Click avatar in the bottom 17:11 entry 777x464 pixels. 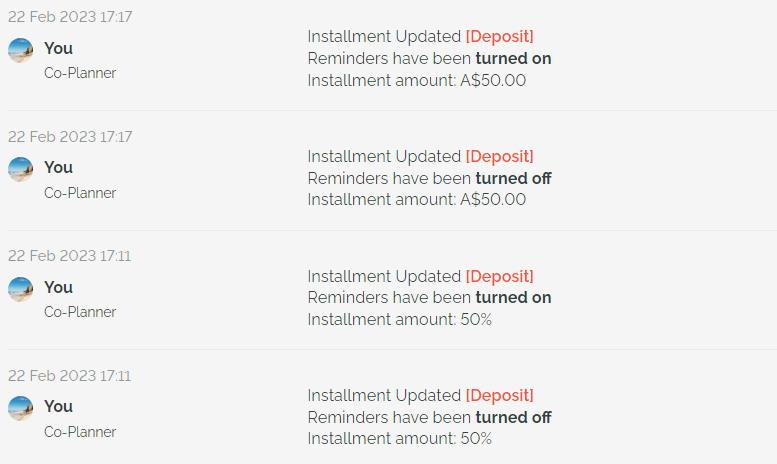[x=20, y=408]
